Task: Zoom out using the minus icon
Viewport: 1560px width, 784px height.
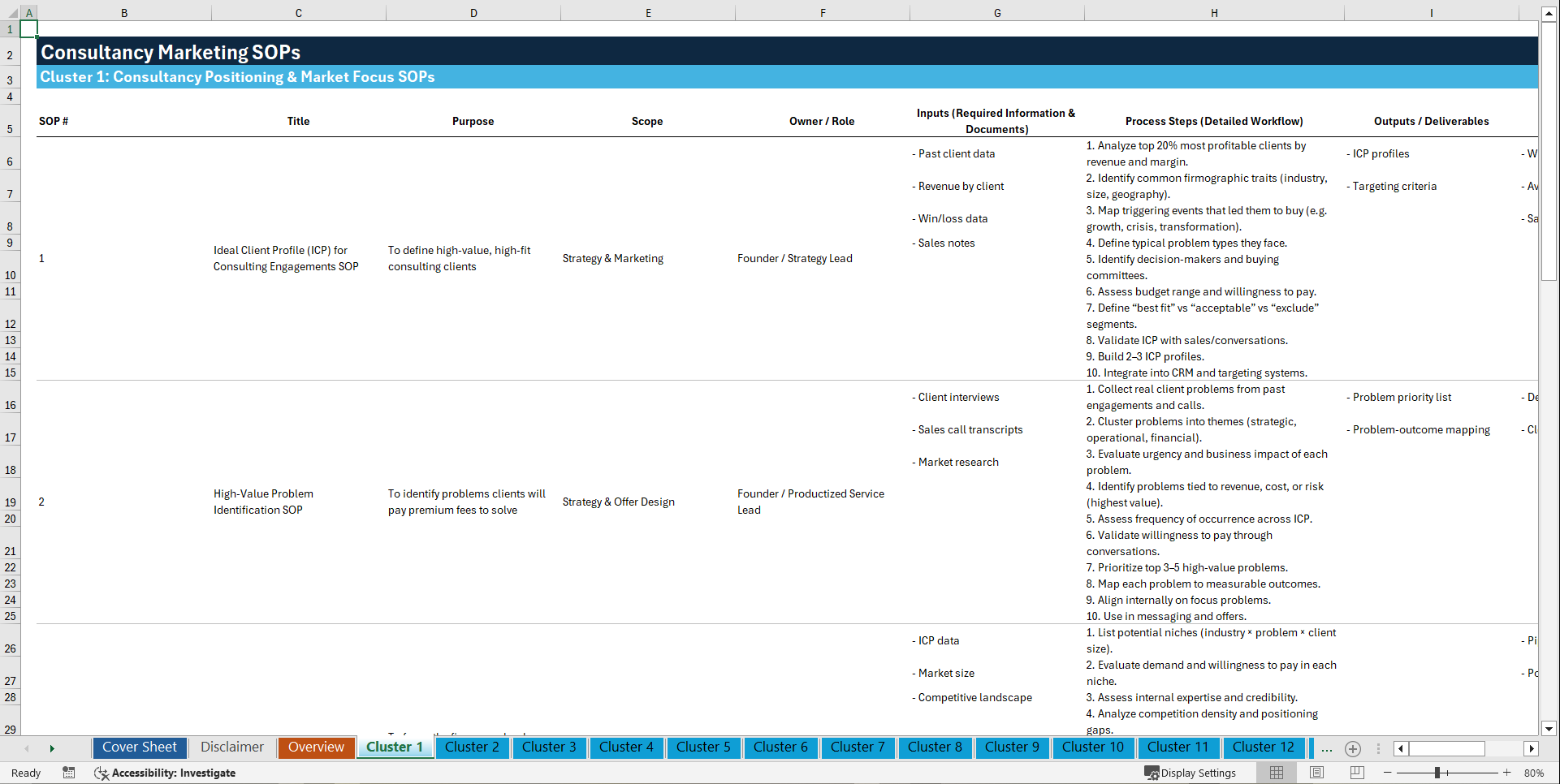Action: click(1389, 773)
